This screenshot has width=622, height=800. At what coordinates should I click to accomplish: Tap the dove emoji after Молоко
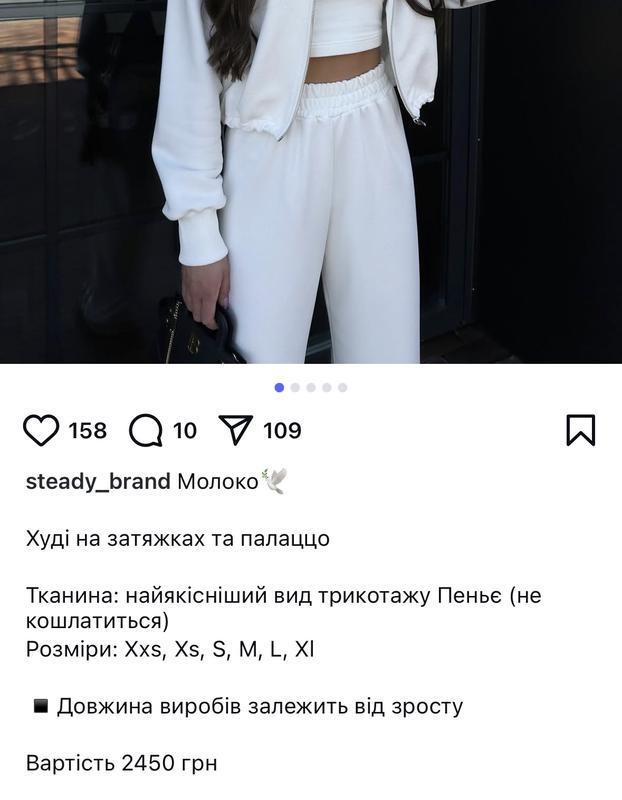(x=275, y=481)
